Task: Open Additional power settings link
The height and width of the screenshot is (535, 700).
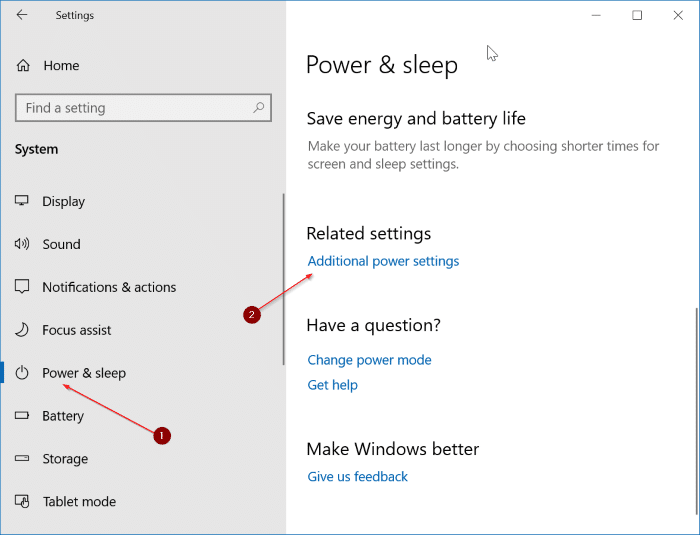Action: 383,261
